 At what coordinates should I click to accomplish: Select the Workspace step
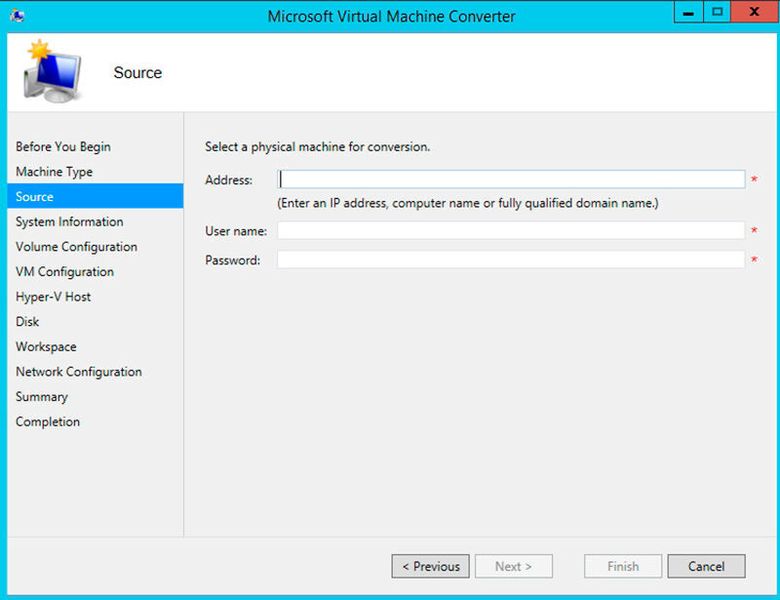46,347
